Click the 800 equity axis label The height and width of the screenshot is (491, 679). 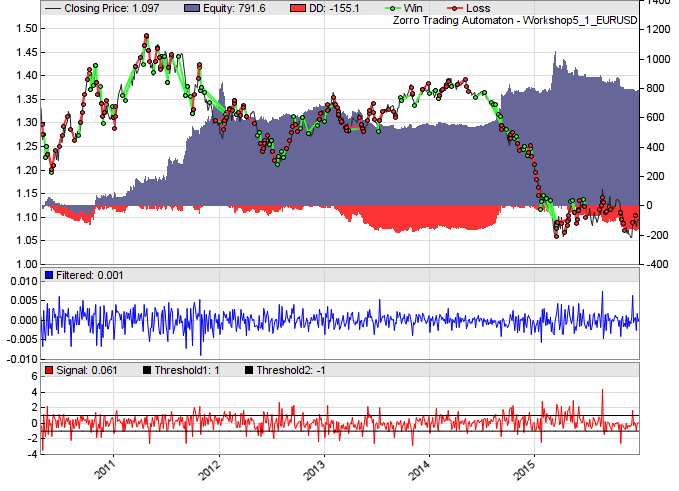[655, 88]
